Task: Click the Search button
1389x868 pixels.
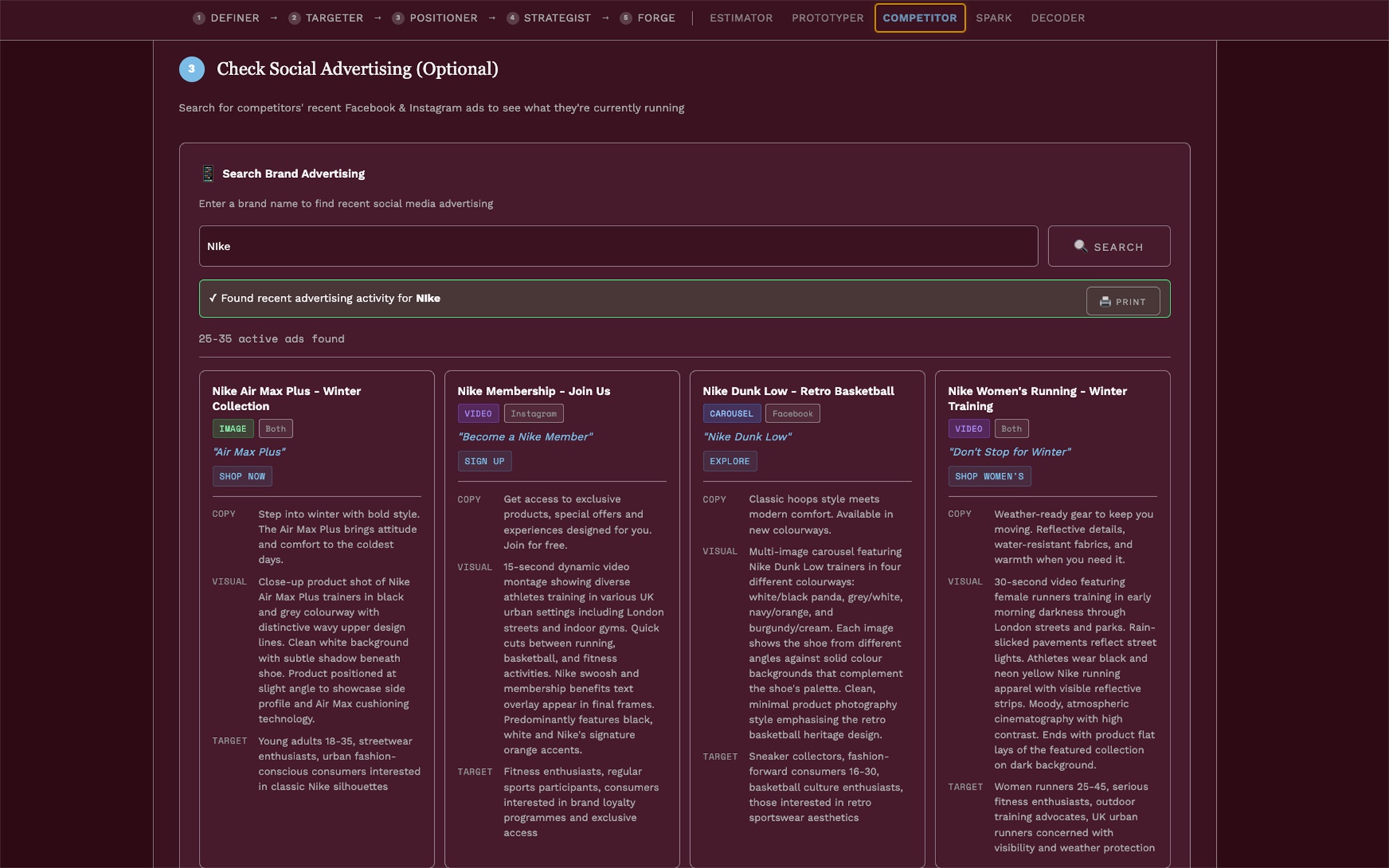Action: coord(1109,246)
